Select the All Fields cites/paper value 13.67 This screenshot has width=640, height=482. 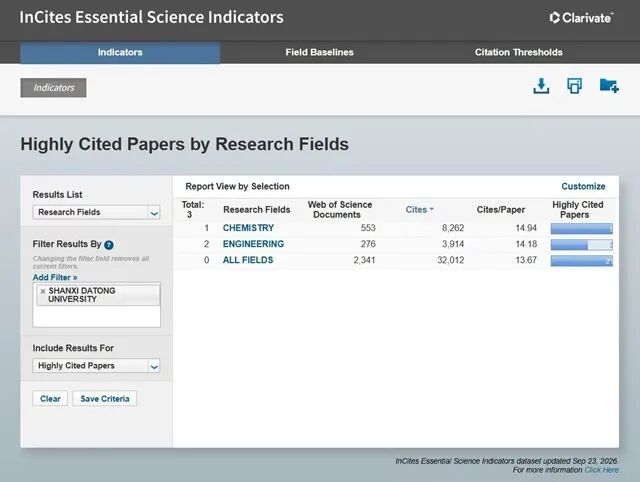pyautogui.click(x=526, y=260)
